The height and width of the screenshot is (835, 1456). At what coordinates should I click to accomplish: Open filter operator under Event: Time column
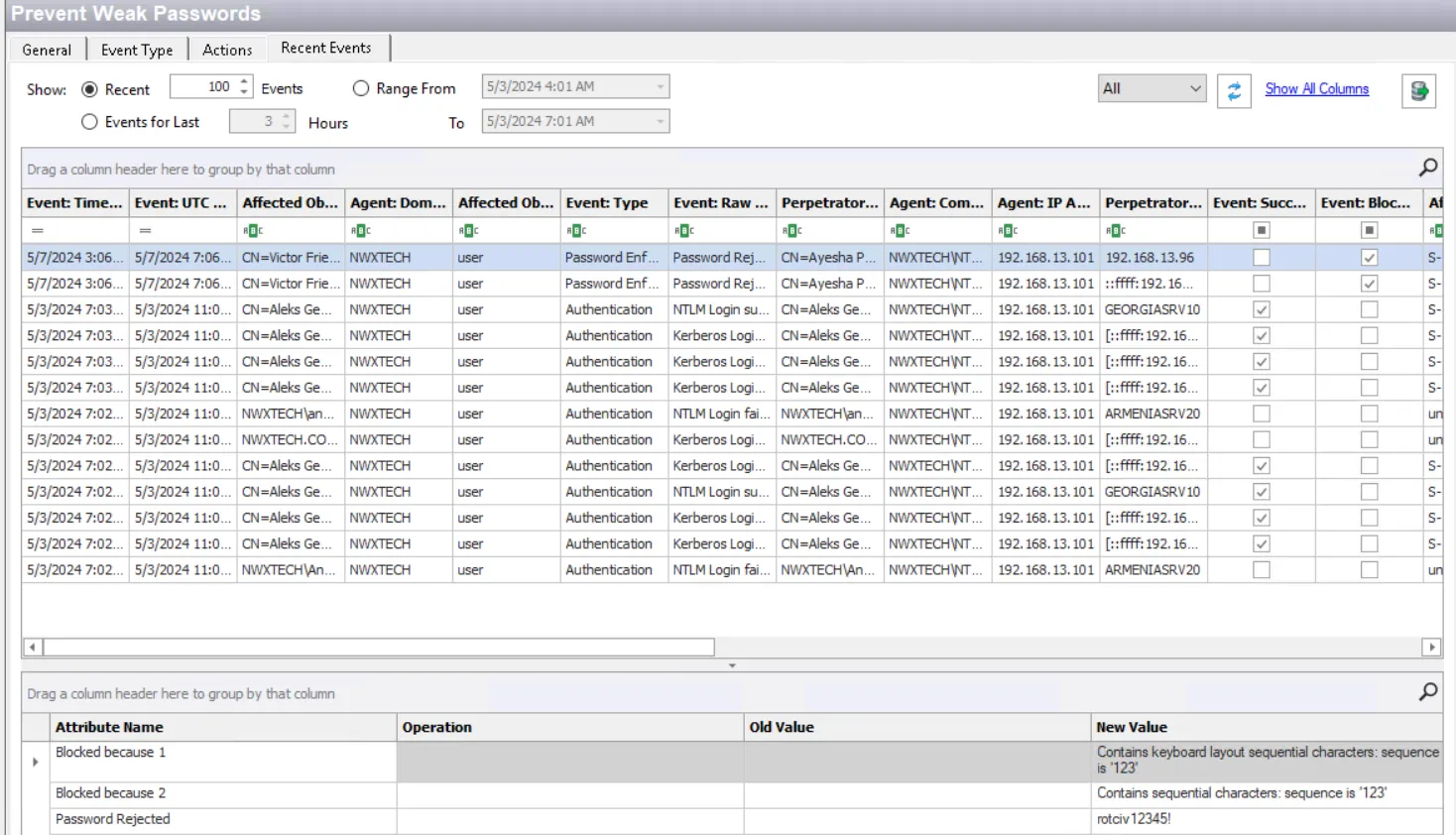tap(37, 230)
